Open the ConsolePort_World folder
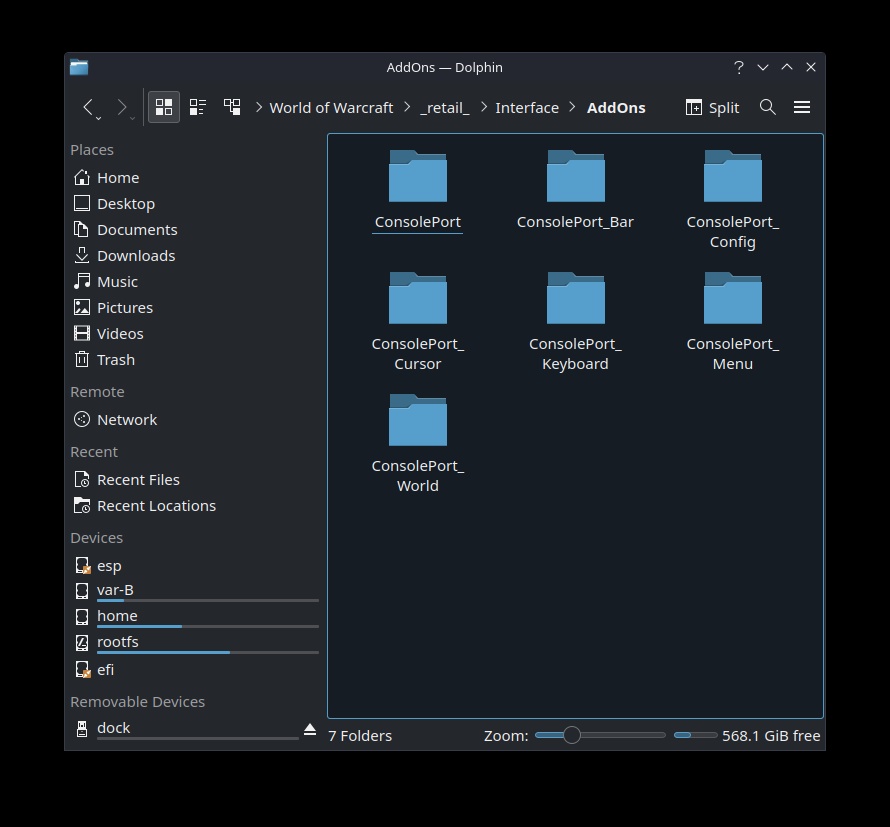Viewport: 890px width, 827px height. (418, 444)
